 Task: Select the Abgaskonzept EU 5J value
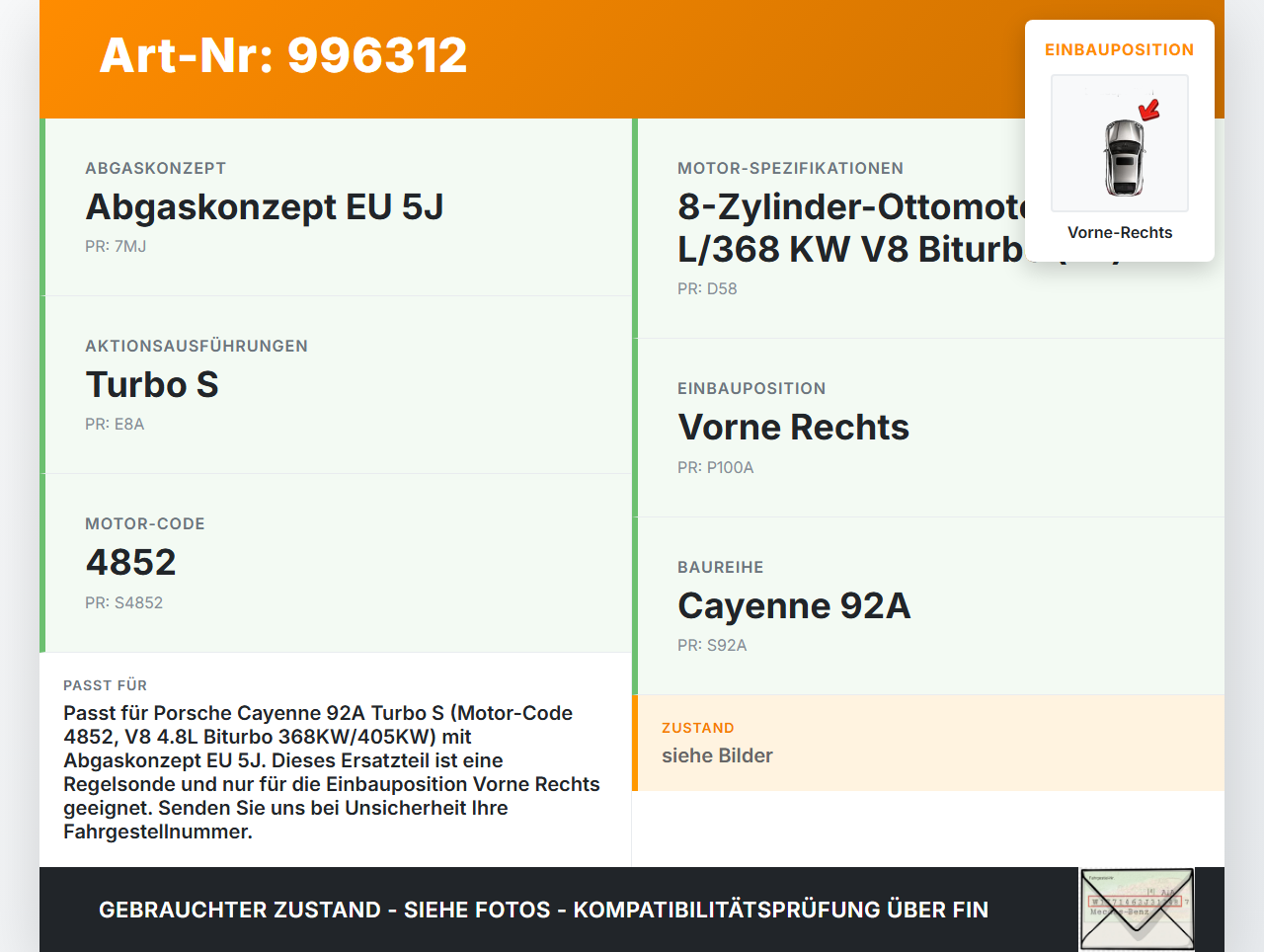pyautogui.click(x=265, y=207)
